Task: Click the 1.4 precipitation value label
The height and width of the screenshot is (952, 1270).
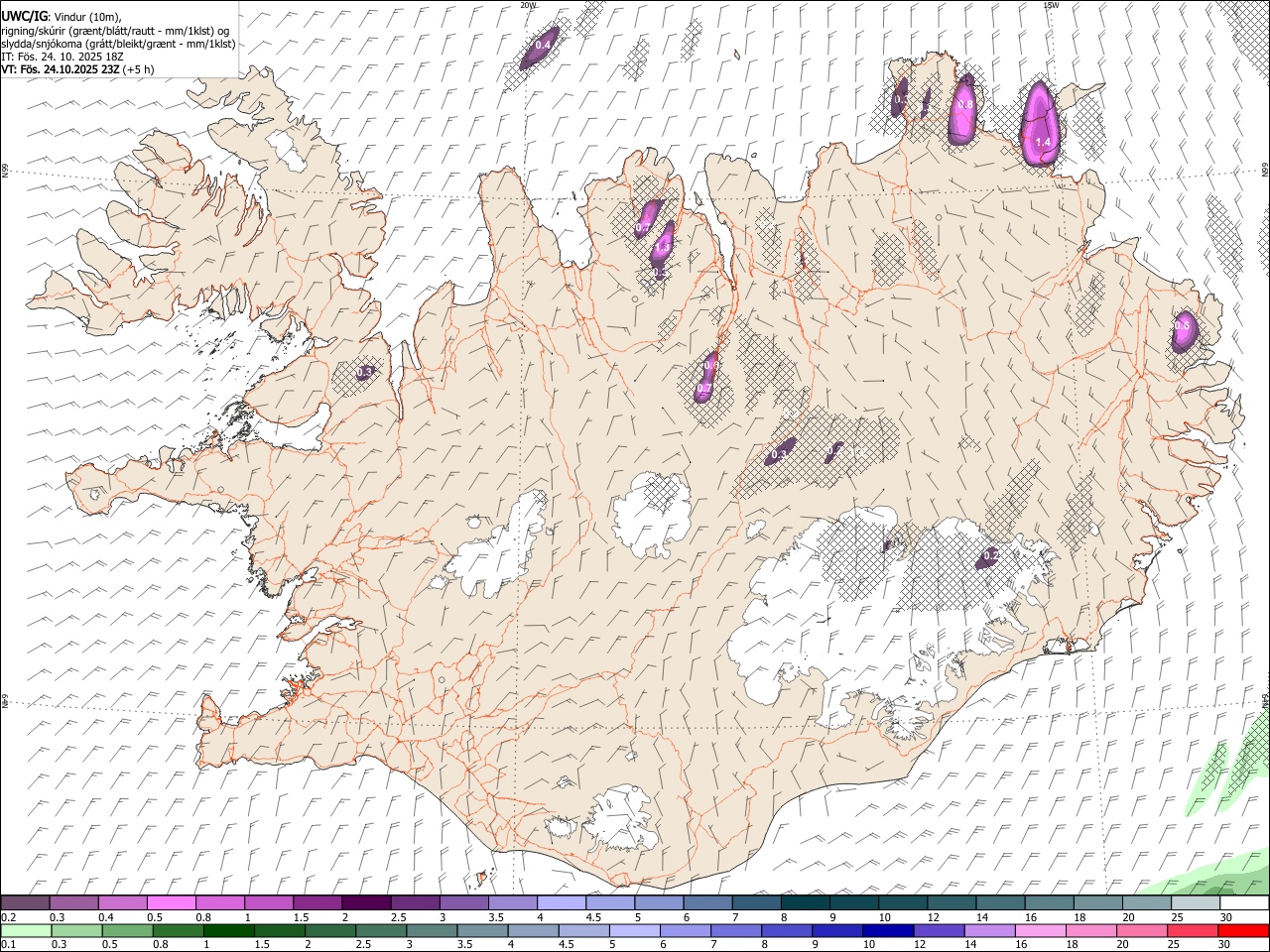Action: (1042, 143)
